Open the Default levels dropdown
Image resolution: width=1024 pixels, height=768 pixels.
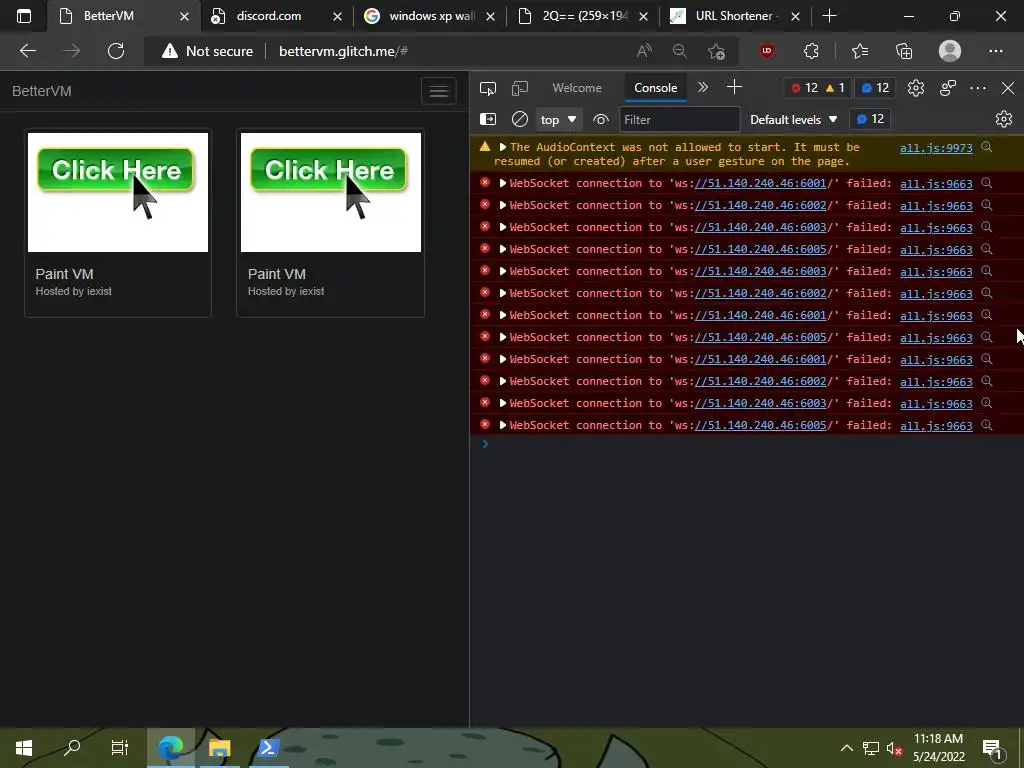[x=793, y=120]
